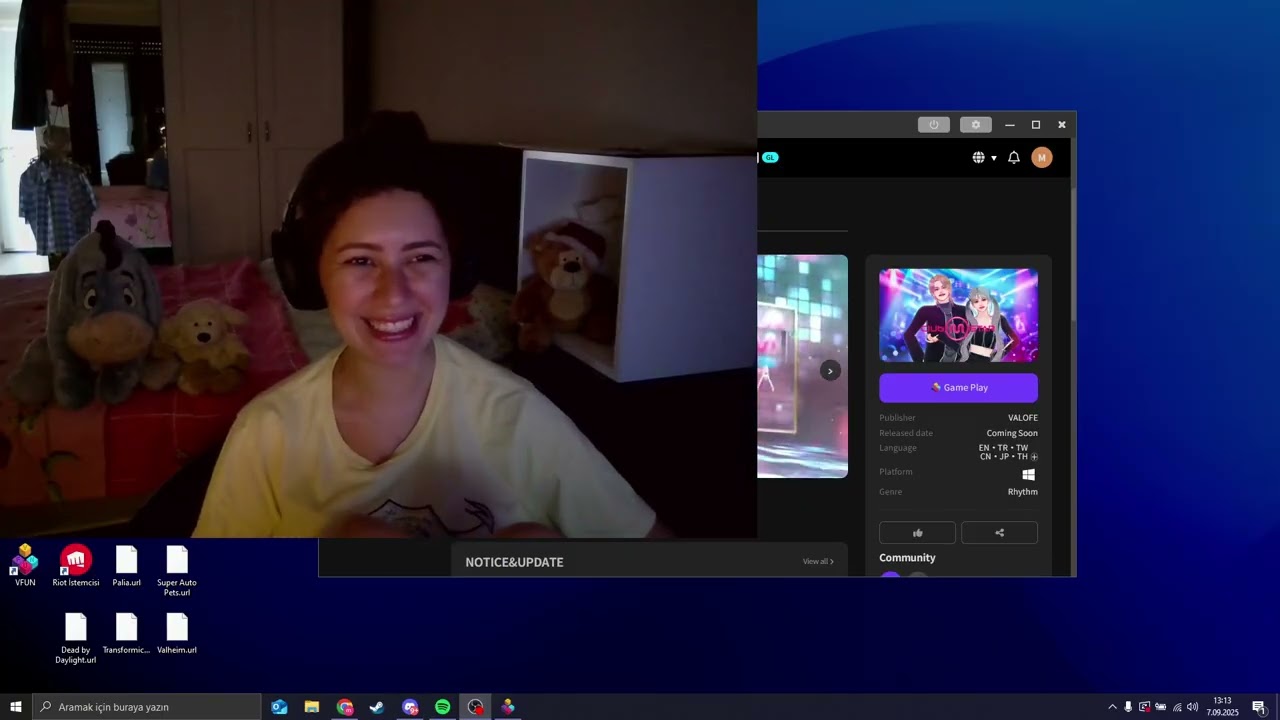Image resolution: width=1280 pixels, height=720 pixels.
Task: Click the taskbar search box
Action: click(147, 707)
